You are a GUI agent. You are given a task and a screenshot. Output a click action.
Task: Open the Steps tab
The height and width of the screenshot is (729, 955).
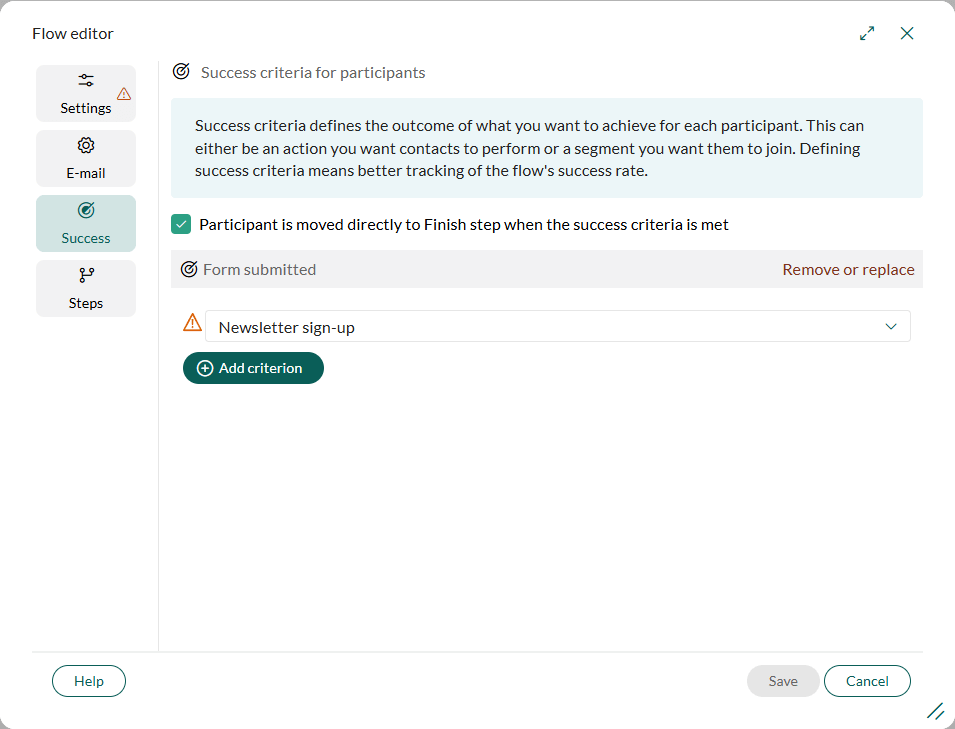(86, 289)
